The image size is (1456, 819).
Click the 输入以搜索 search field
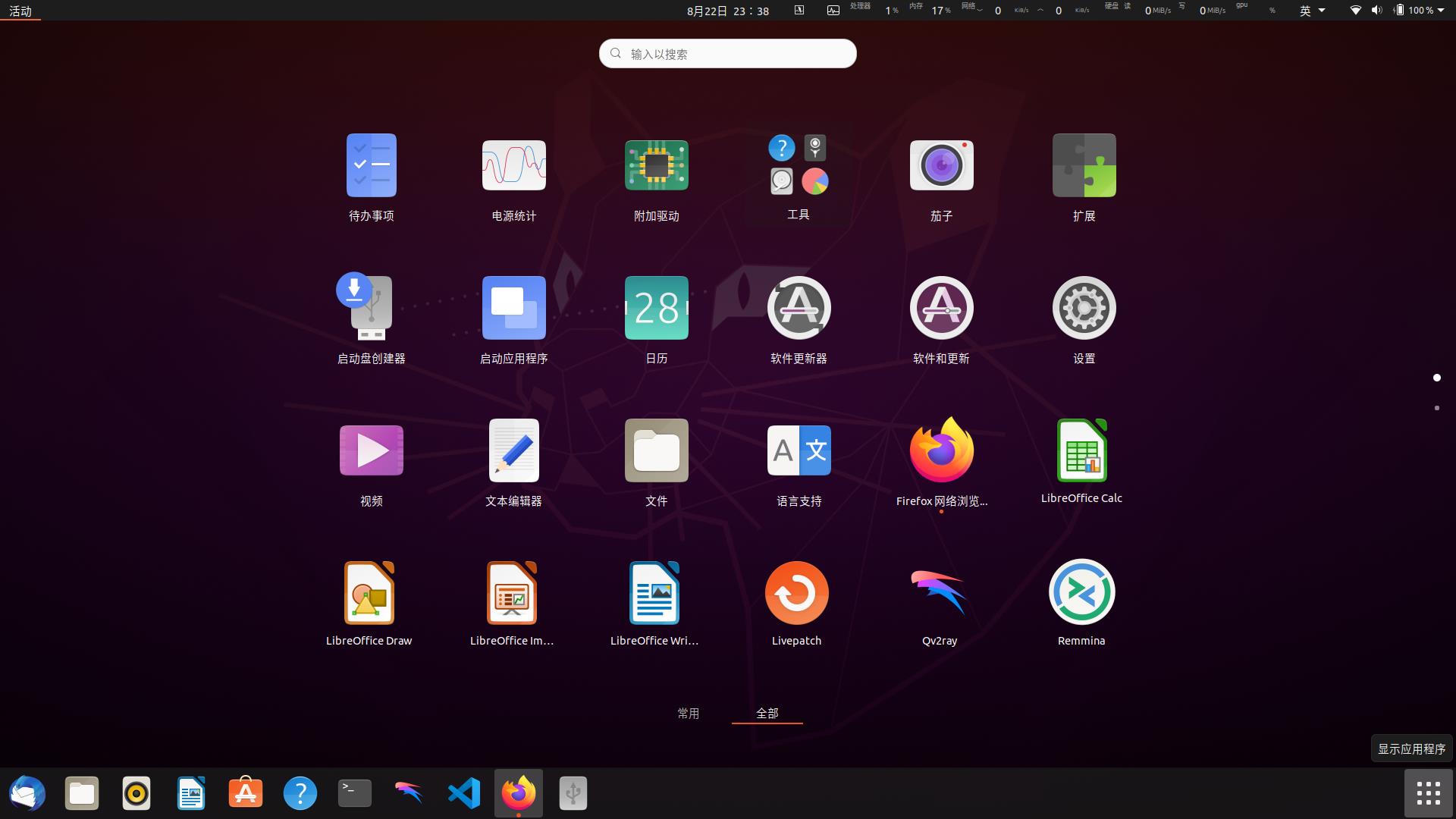[728, 53]
